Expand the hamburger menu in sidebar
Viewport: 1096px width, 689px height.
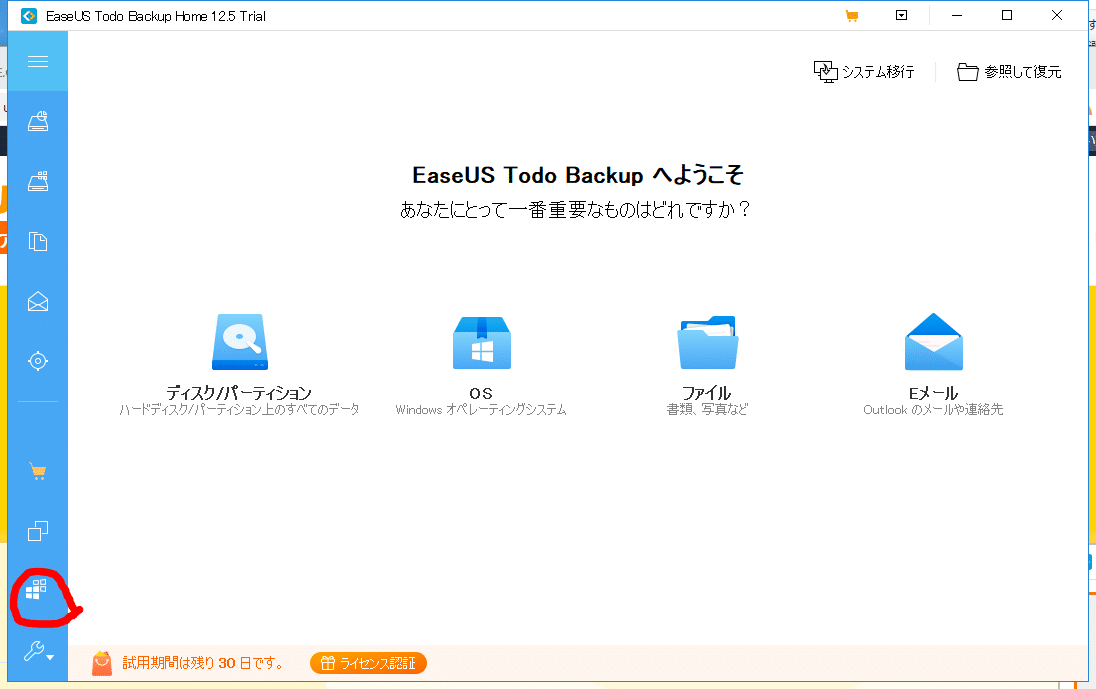click(38, 61)
